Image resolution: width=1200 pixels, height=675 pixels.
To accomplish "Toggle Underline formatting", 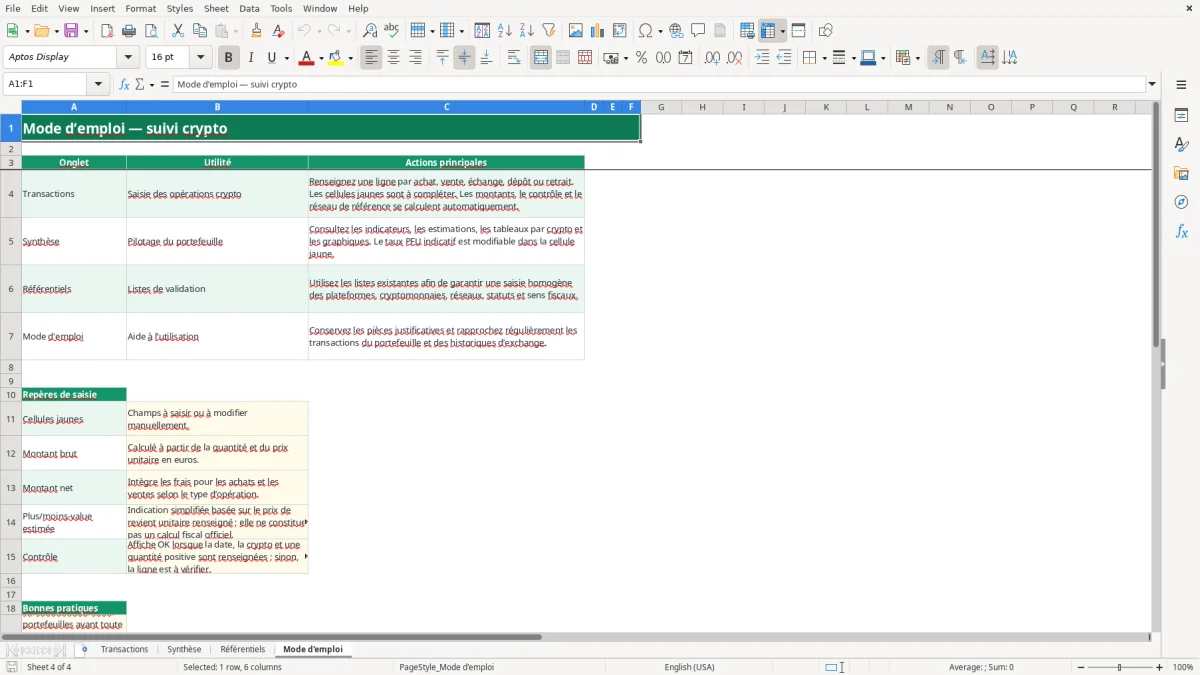I will pyautogui.click(x=271, y=58).
